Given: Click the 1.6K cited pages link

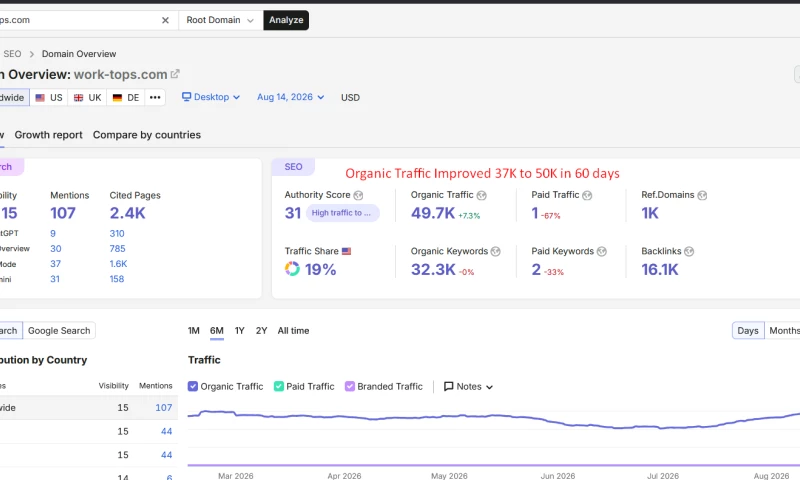Looking at the screenshot, I should click(118, 264).
